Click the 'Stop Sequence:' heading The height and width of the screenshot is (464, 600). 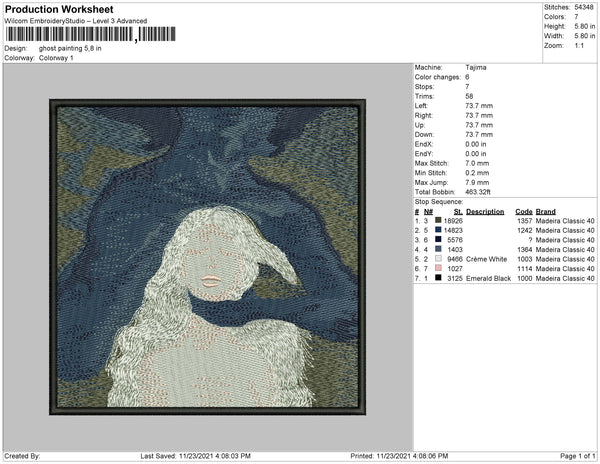pyautogui.click(x=439, y=202)
